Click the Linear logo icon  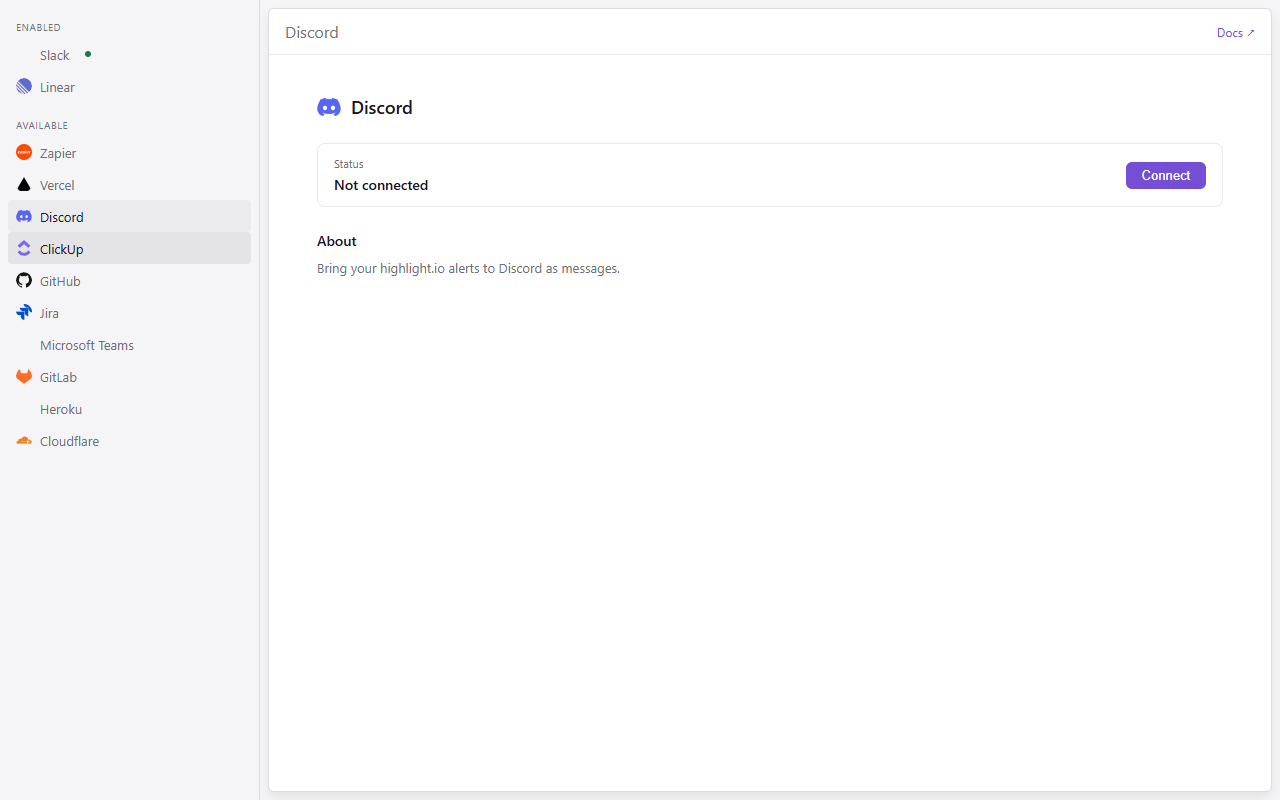(x=24, y=87)
